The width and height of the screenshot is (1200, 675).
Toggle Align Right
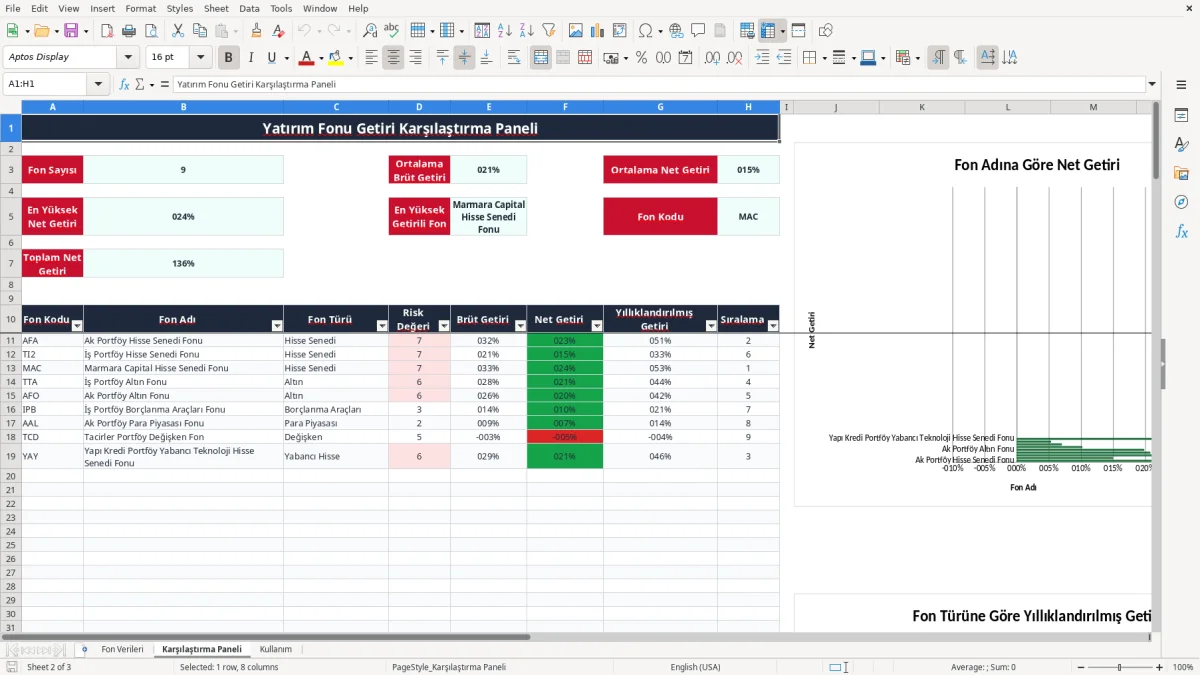416,58
